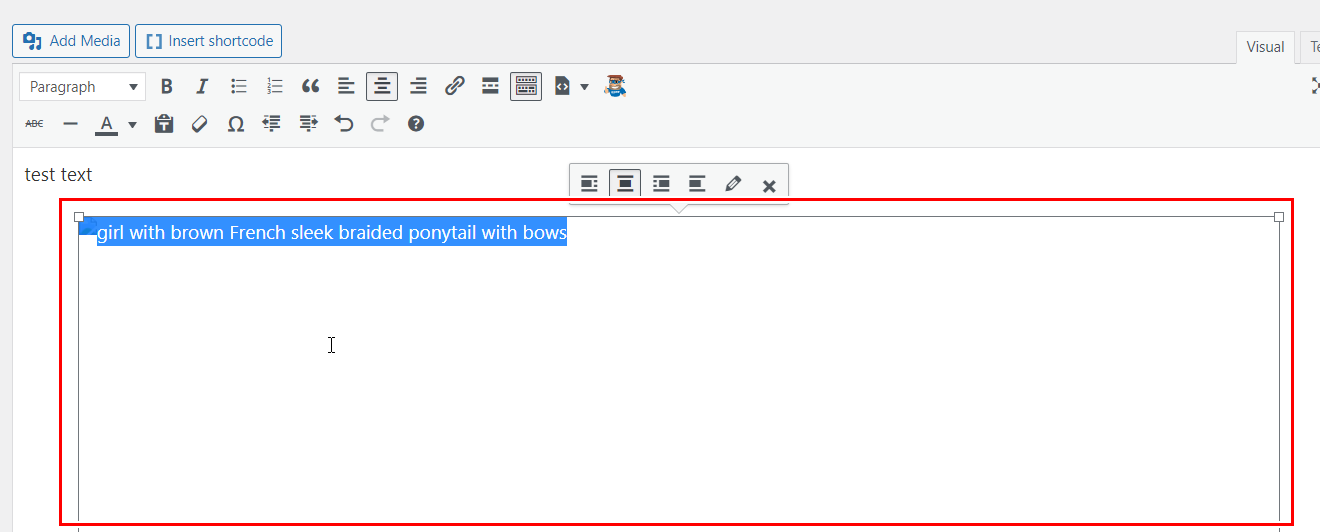Image resolution: width=1320 pixels, height=532 pixels.
Task: Switch to the Visual editor tab
Action: click(1264, 47)
